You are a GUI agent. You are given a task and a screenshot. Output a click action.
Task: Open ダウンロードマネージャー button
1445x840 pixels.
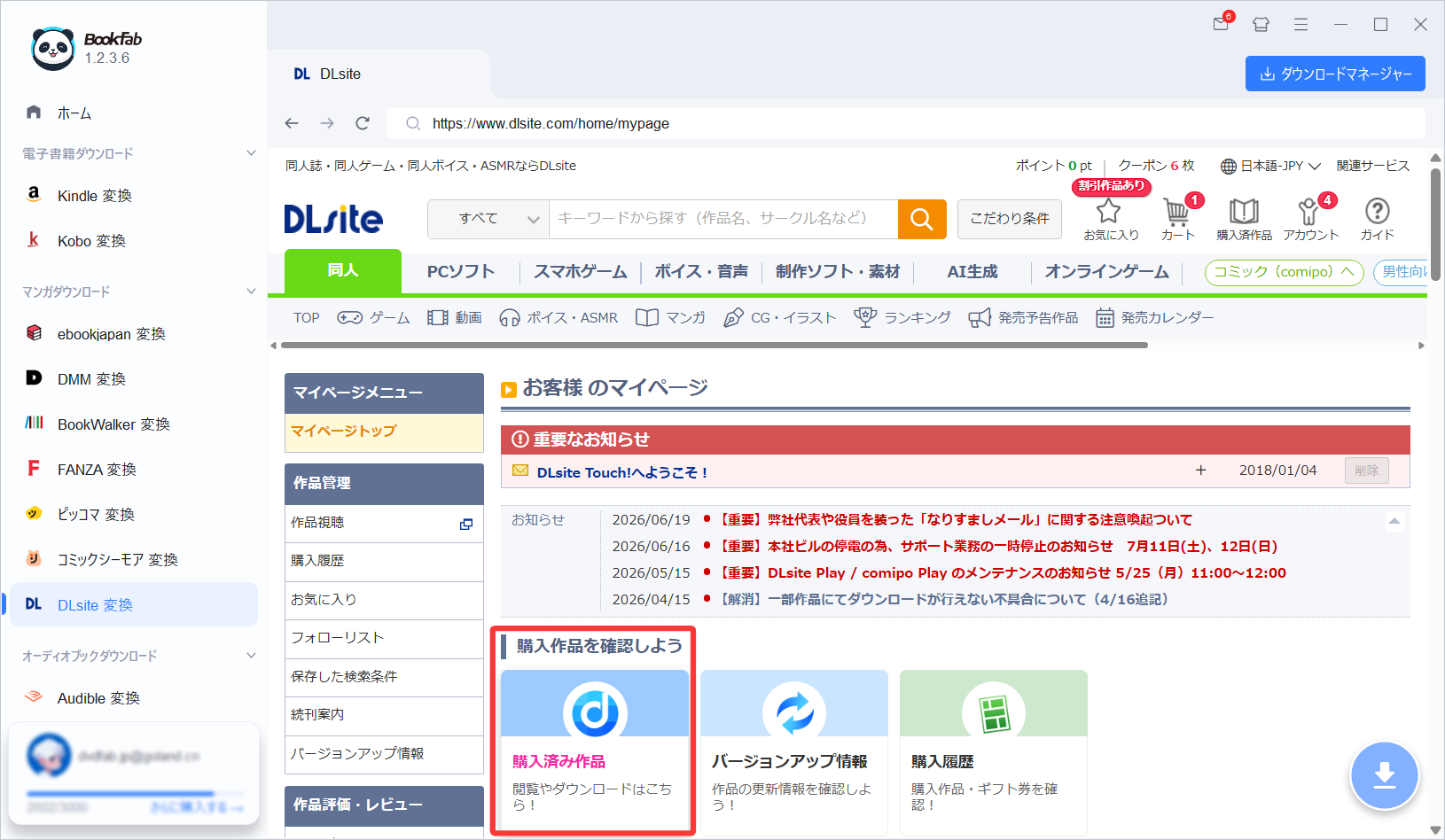(1335, 74)
